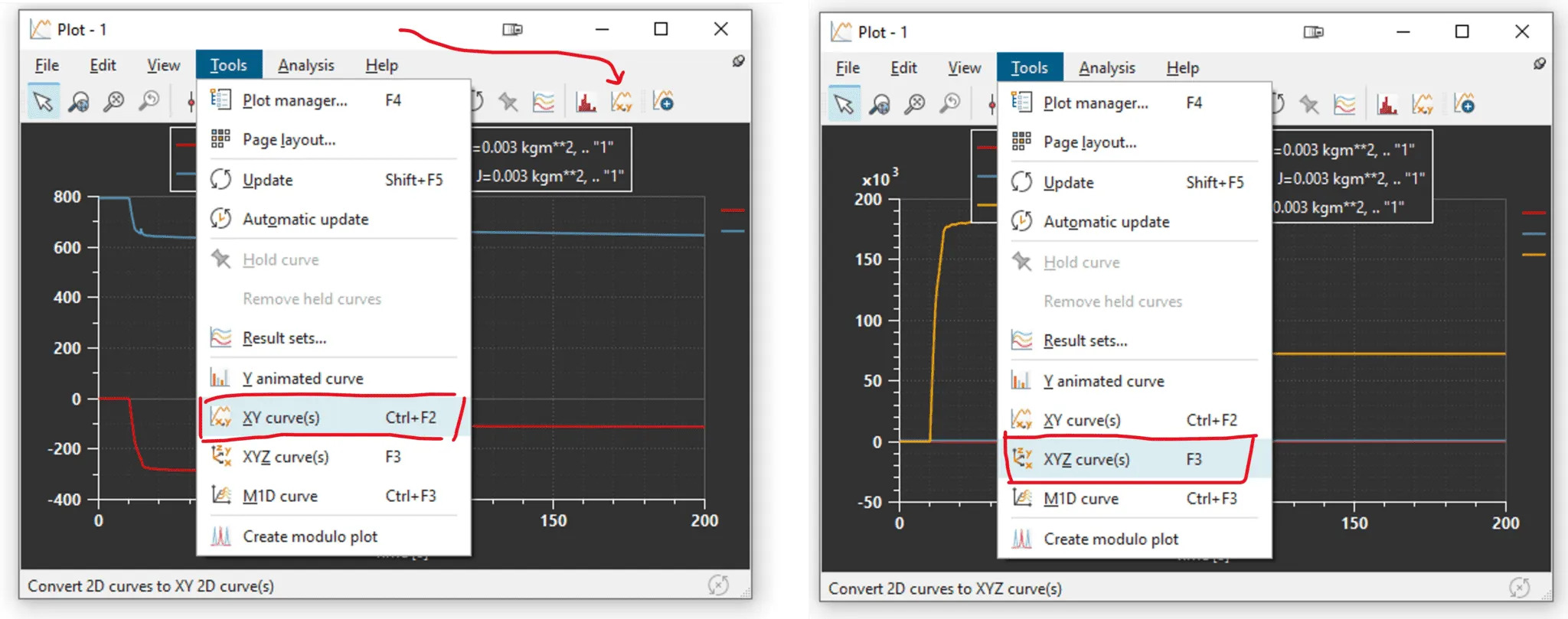Toggle the pin icon below left window's close button
This screenshot has width=1568, height=619.
738,61
